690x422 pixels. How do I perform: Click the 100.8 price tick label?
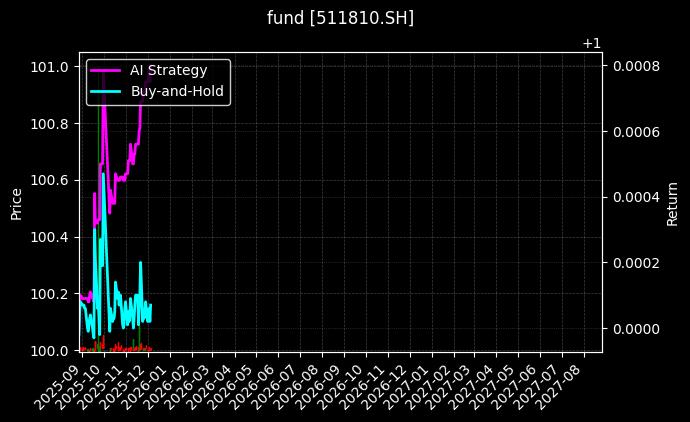49,124
